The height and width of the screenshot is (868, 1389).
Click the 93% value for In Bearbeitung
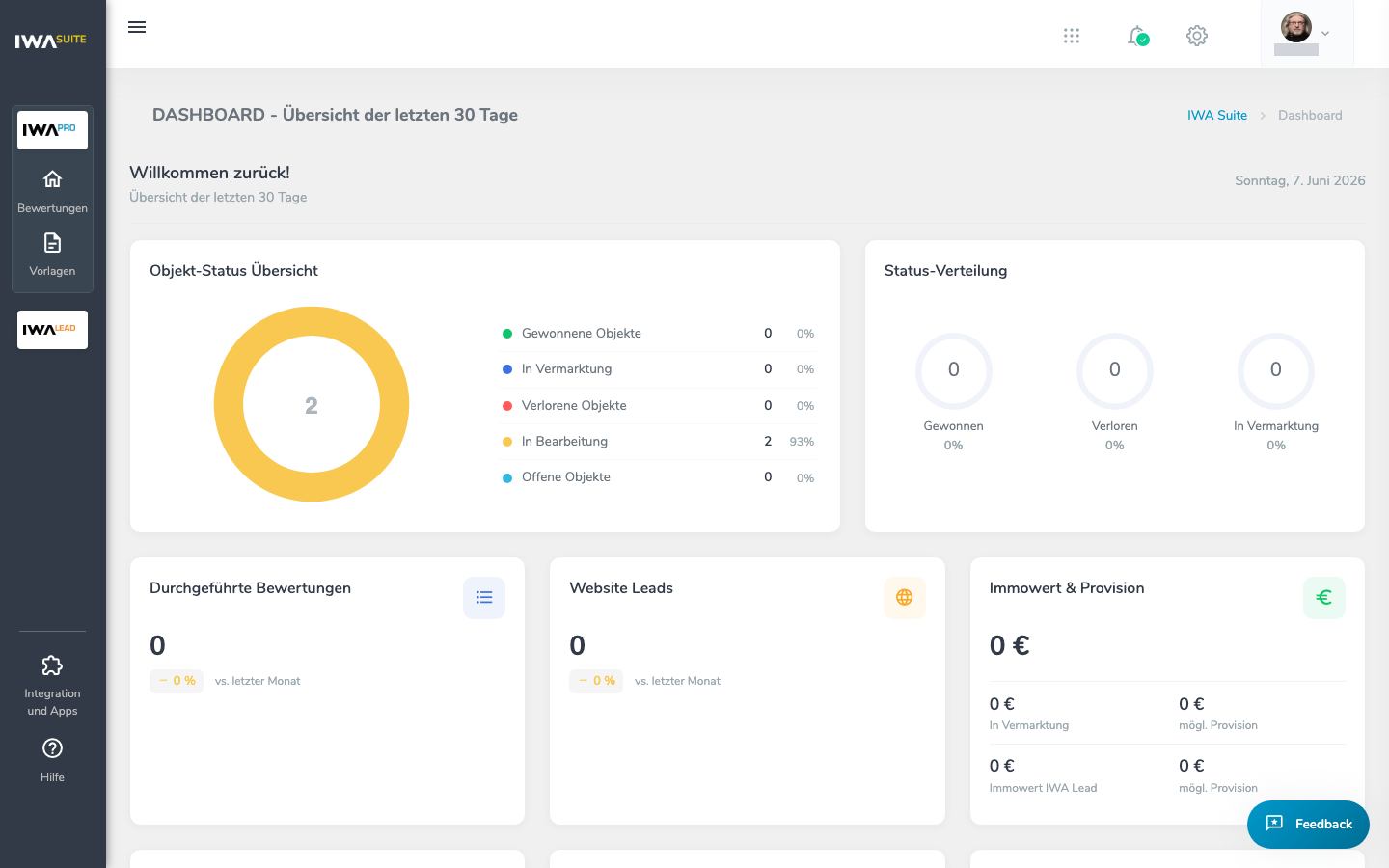[x=802, y=442]
